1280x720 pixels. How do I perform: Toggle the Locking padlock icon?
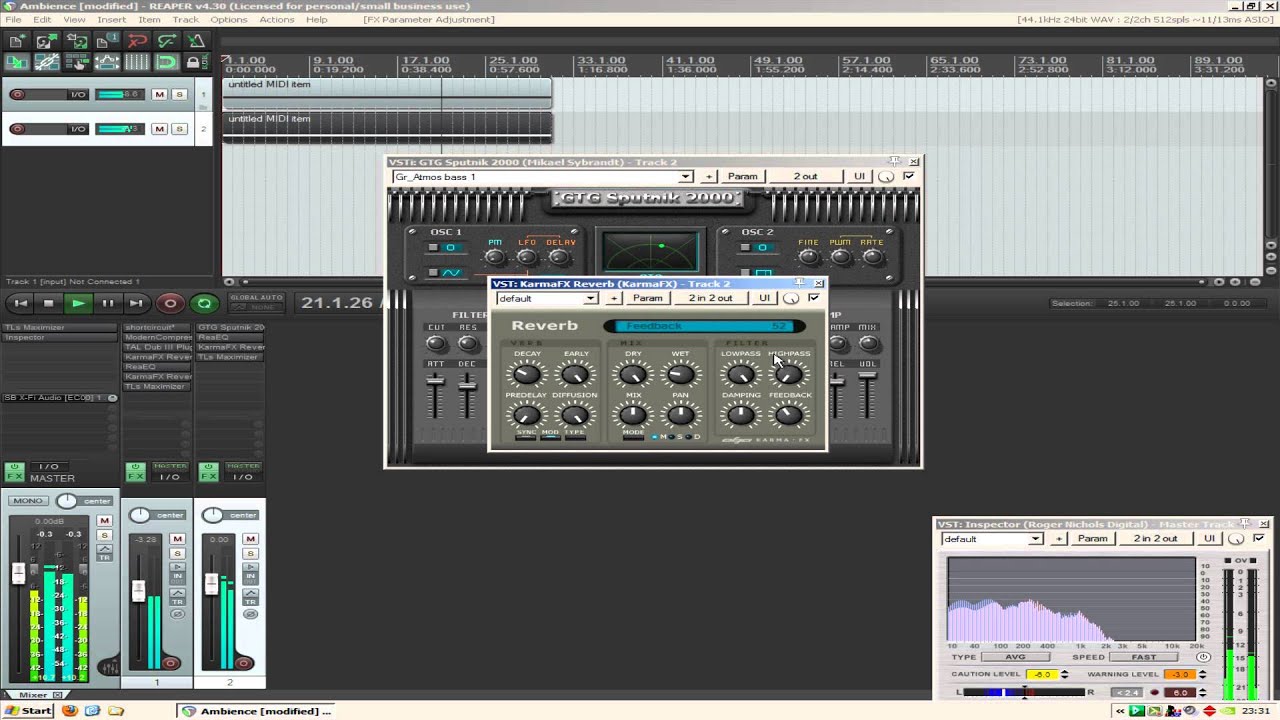click(x=196, y=62)
